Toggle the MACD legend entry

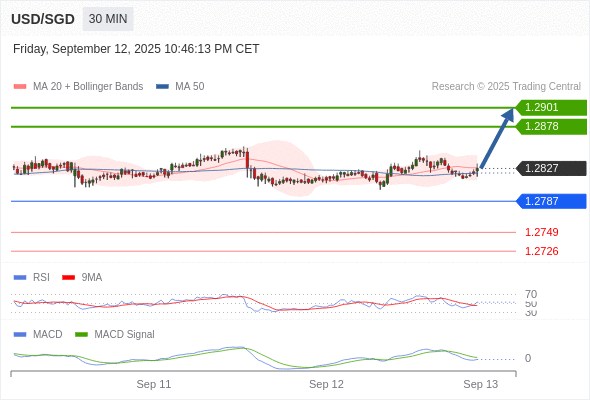pos(38,334)
